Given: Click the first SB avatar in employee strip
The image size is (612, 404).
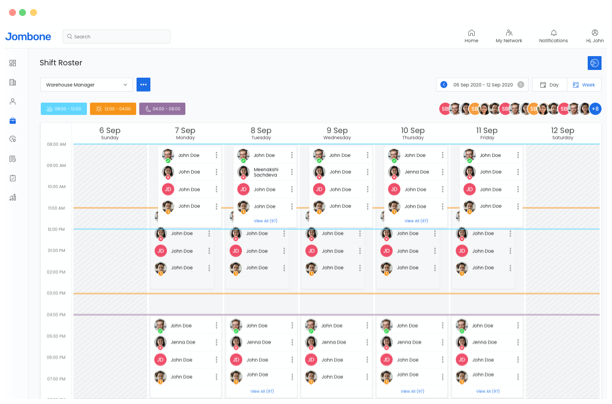Looking at the screenshot, I should [x=445, y=109].
